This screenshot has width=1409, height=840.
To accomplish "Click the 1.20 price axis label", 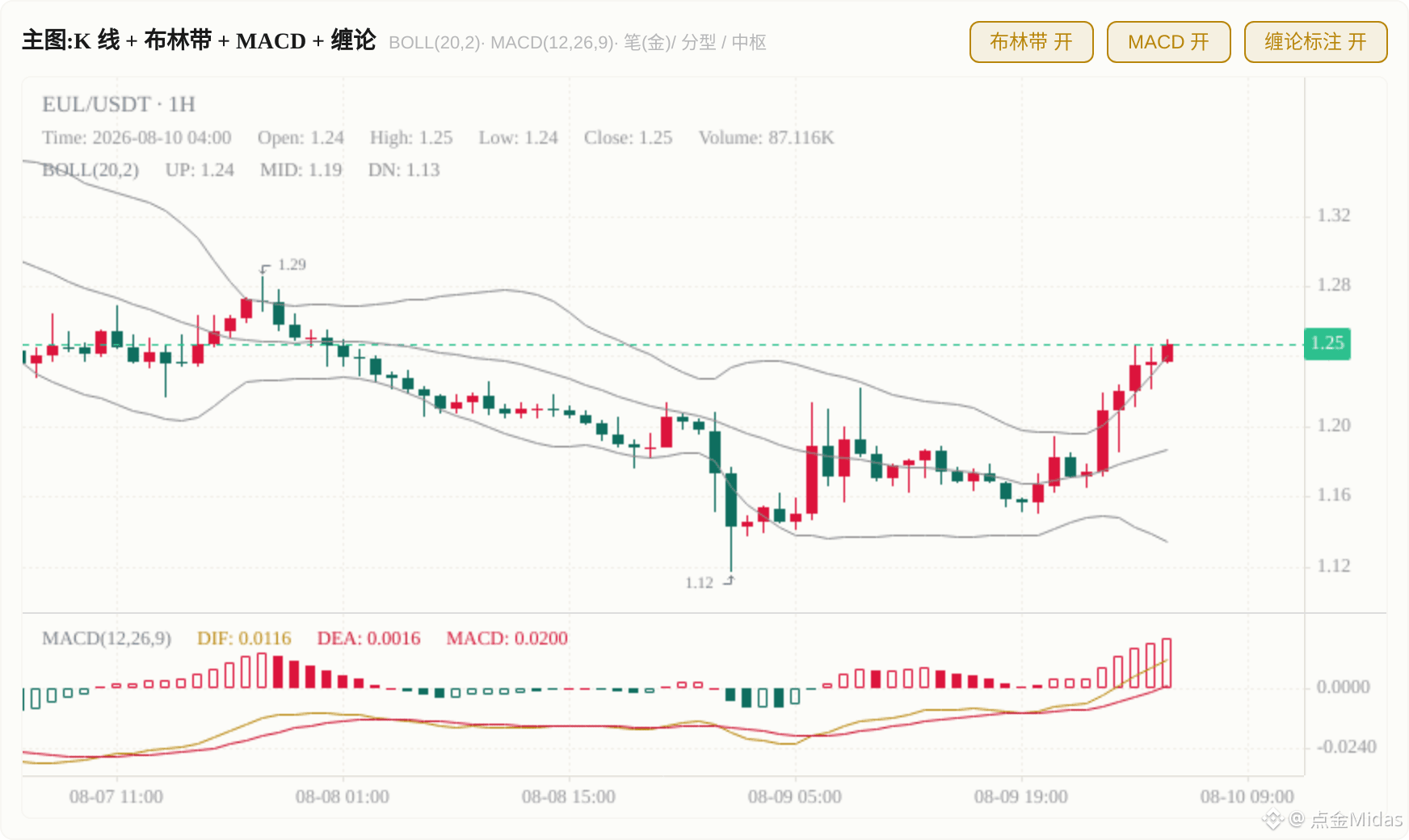I will click(x=1334, y=425).
